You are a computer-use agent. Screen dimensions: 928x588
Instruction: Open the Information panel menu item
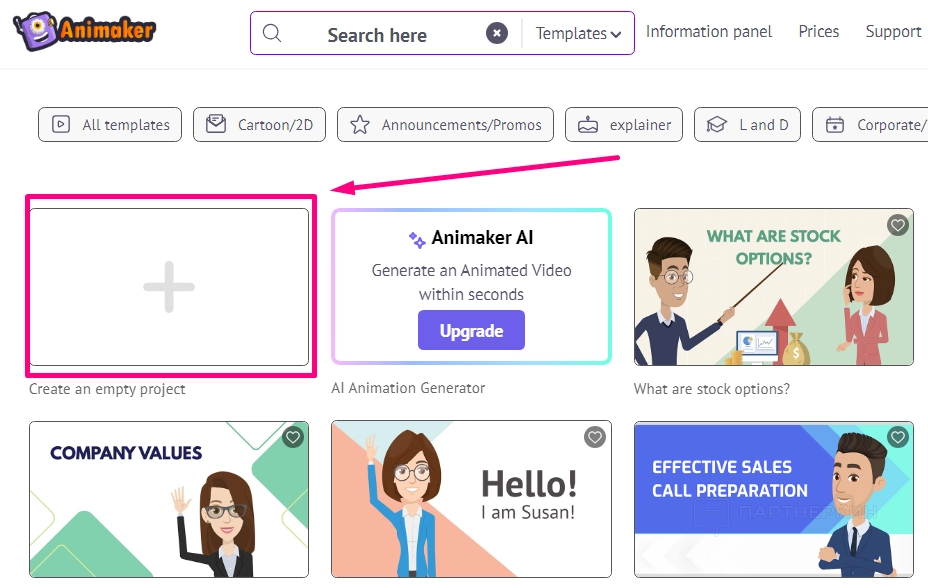pyautogui.click(x=708, y=31)
